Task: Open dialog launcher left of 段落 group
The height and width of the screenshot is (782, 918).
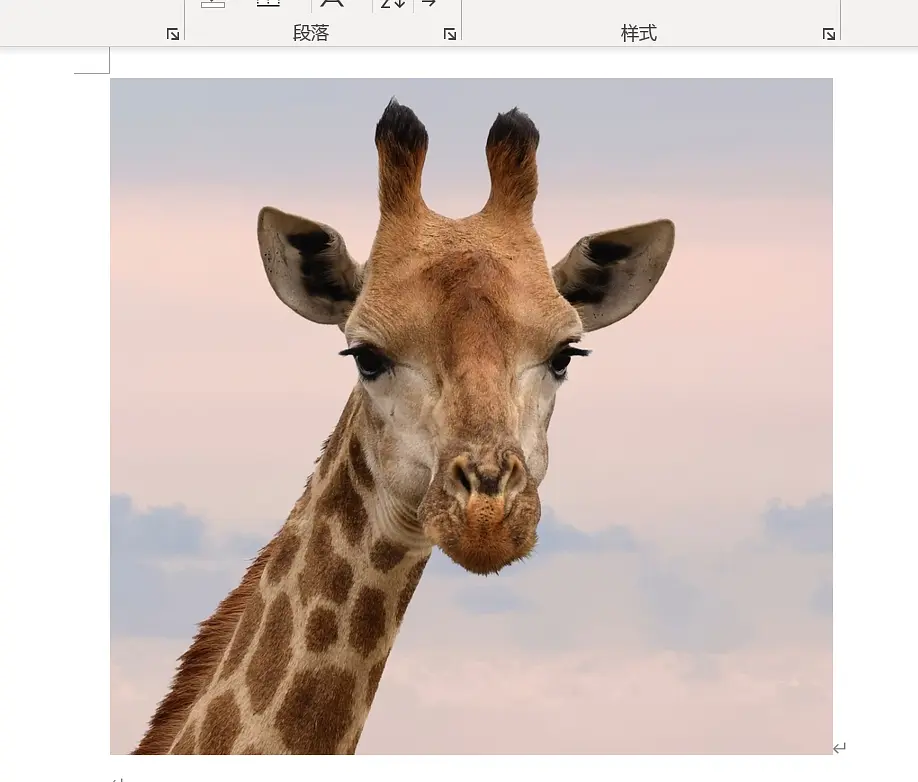Action: point(173,35)
